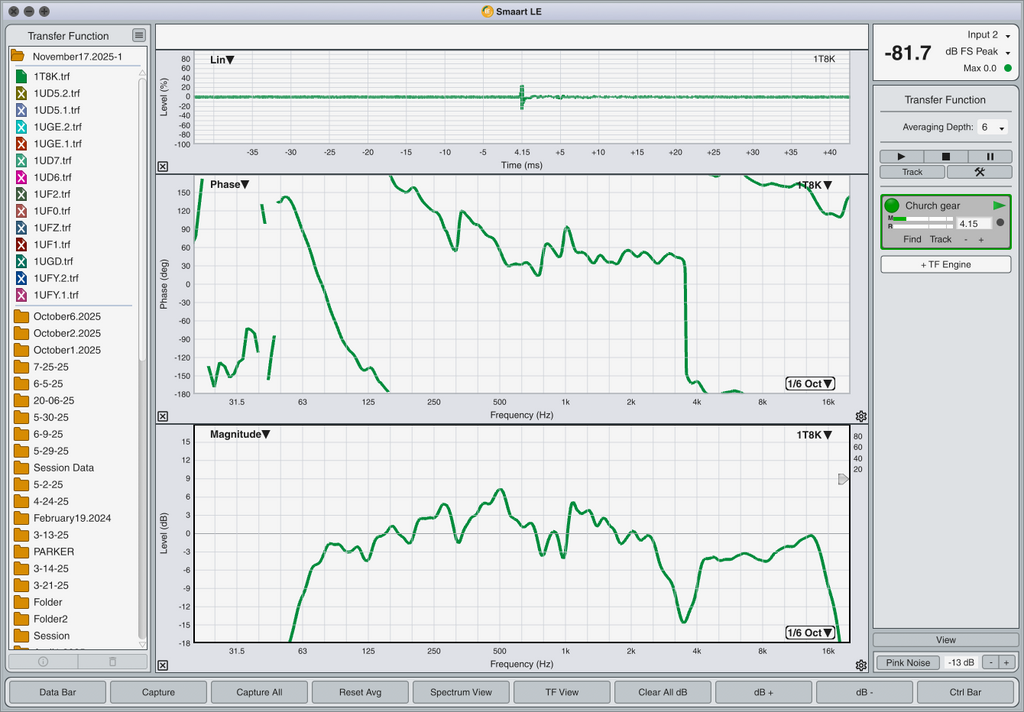Click the Pink Noise generator button

(x=908, y=663)
